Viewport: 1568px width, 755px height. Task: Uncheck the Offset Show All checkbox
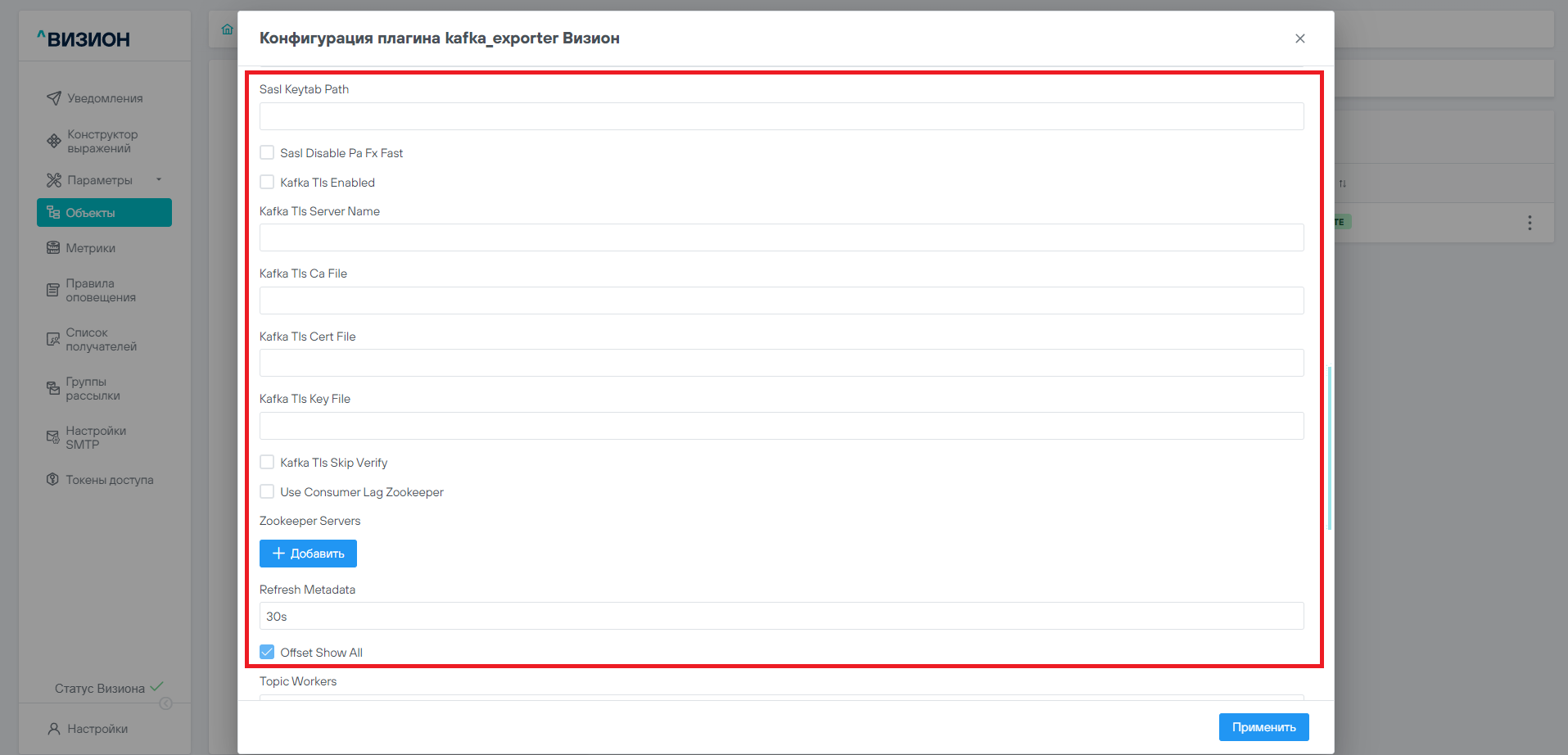pyautogui.click(x=267, y=652)
